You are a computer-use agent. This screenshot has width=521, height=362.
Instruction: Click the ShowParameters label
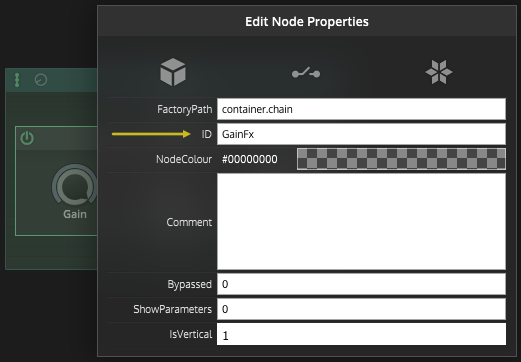[x=172, y=309]
